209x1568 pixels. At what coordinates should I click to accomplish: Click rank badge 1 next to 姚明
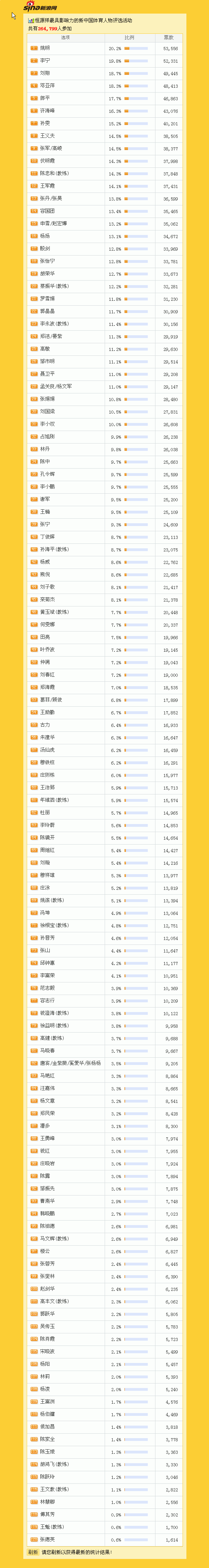click(34, 48)
